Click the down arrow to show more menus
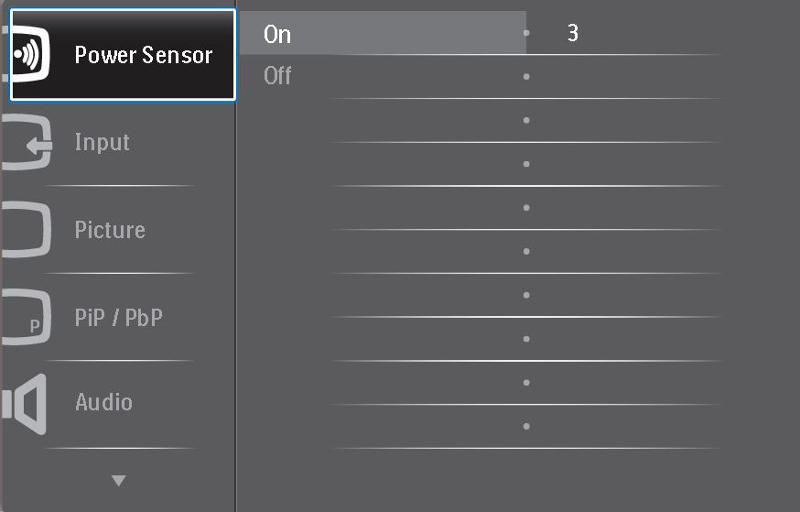The height and width of the screenshot is (512, 800). pos(119,480)
